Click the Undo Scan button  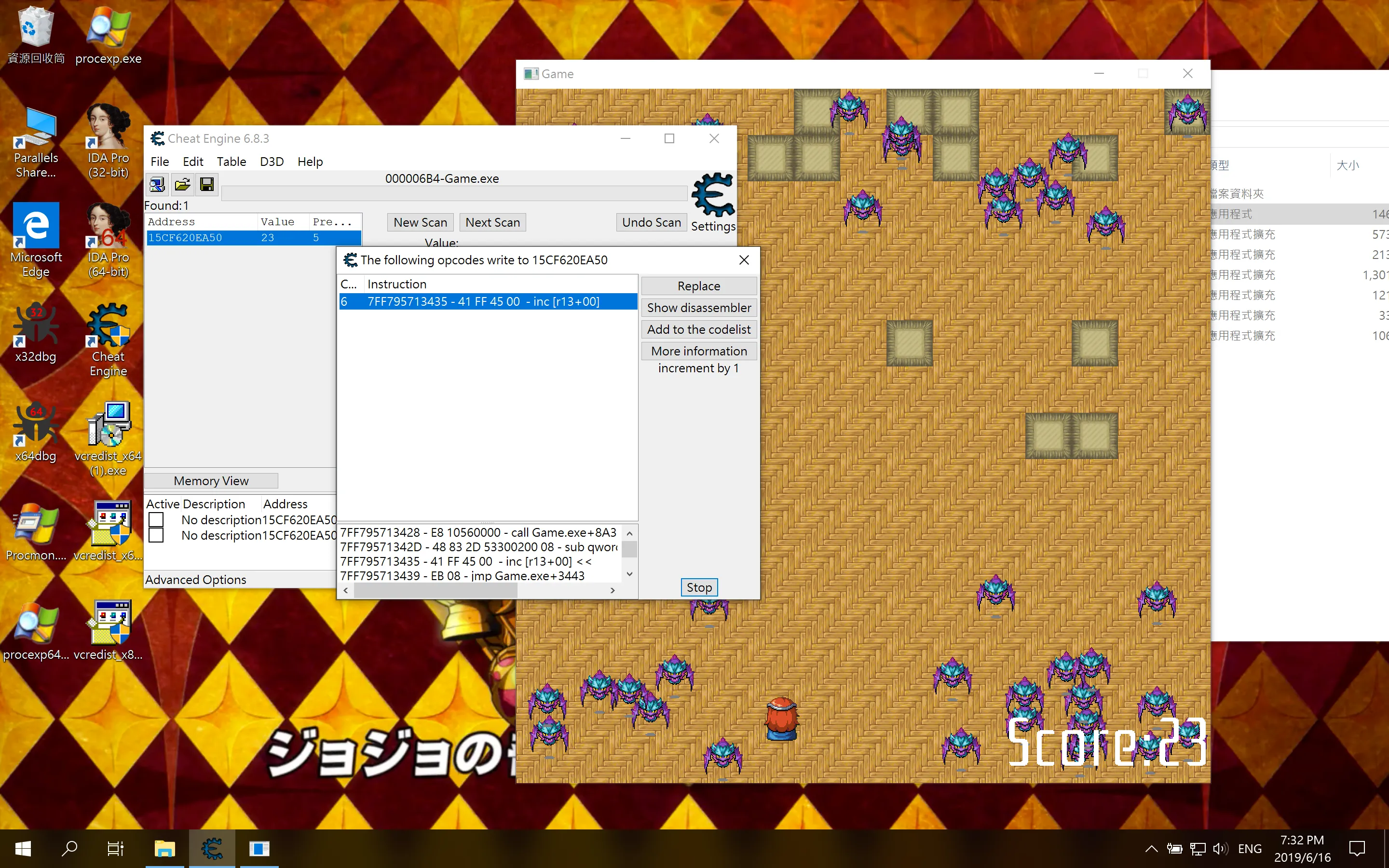[x=652, y=222]
